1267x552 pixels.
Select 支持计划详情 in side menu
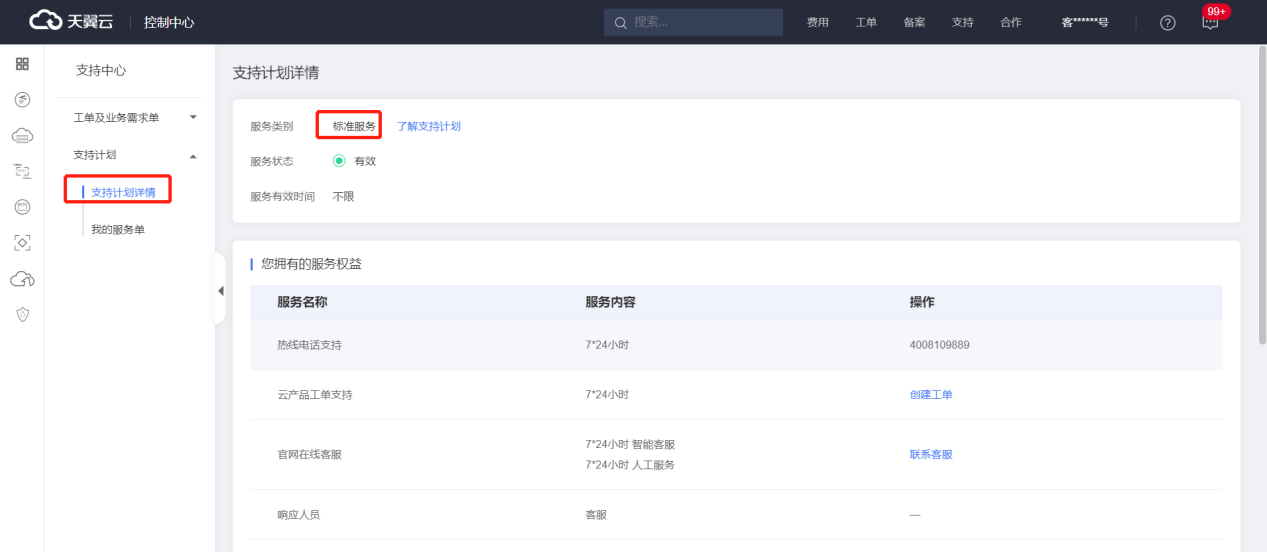click(123, 192)
